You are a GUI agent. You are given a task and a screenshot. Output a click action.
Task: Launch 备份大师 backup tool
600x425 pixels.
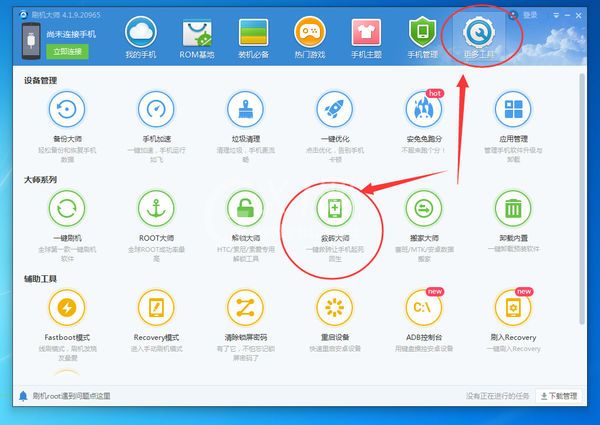click(x=67, y=109)
